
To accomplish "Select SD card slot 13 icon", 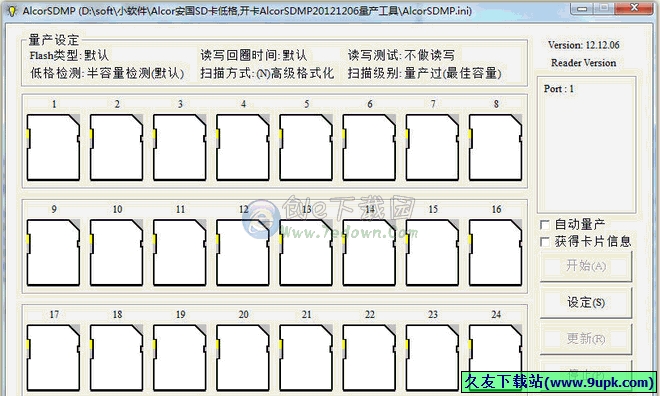I will coord(306,252).
